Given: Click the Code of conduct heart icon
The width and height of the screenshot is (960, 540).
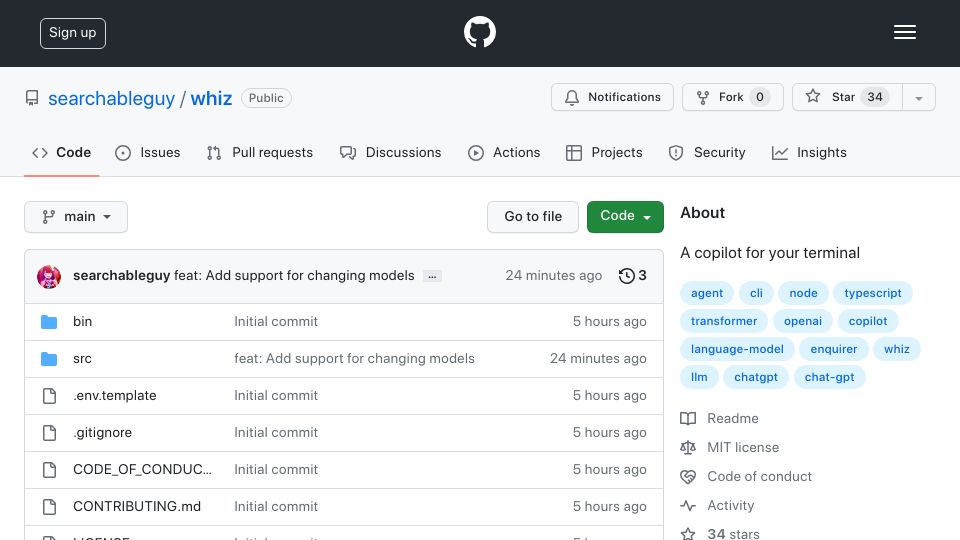Looking at the screenshot, I should [x=688, y=476].
